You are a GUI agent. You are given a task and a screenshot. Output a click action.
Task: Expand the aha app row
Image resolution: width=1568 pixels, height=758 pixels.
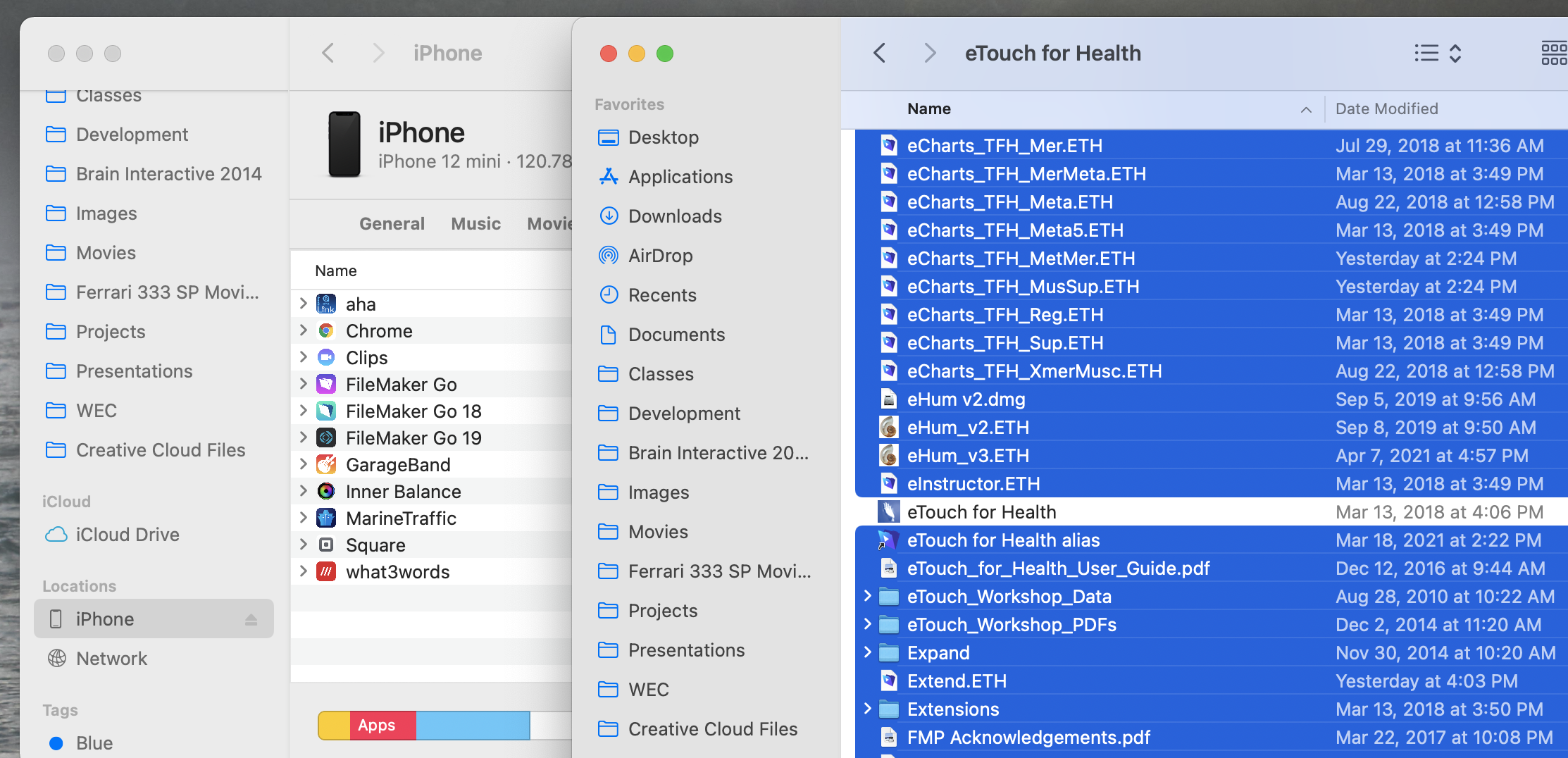pos(304,304)
